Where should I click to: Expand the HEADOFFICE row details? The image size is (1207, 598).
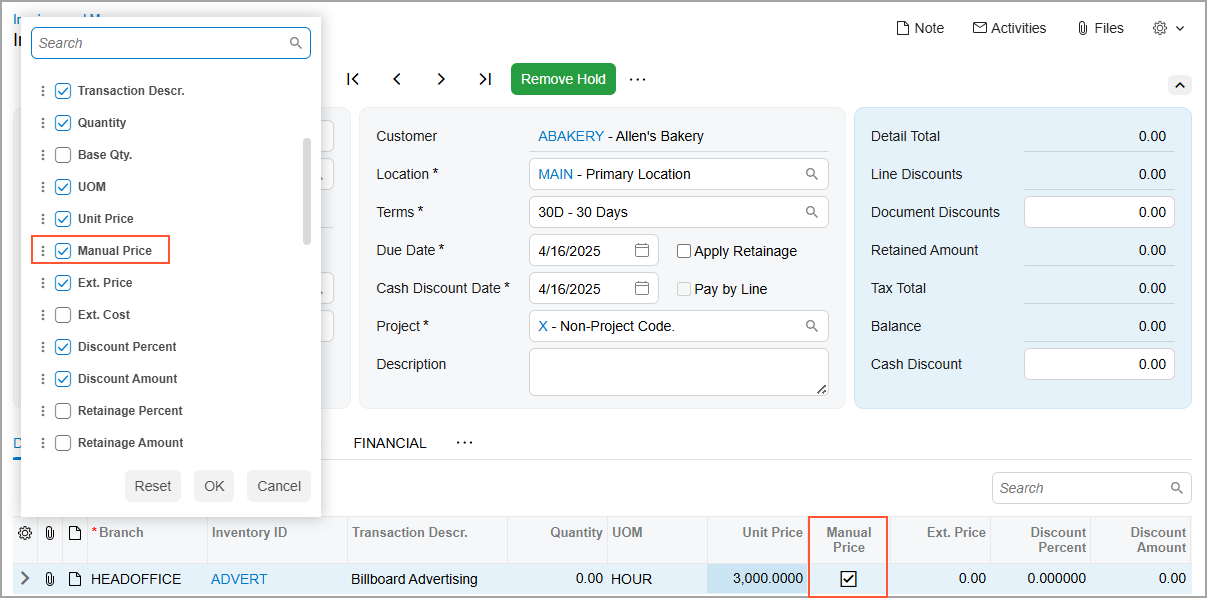[x=25, y=579]
